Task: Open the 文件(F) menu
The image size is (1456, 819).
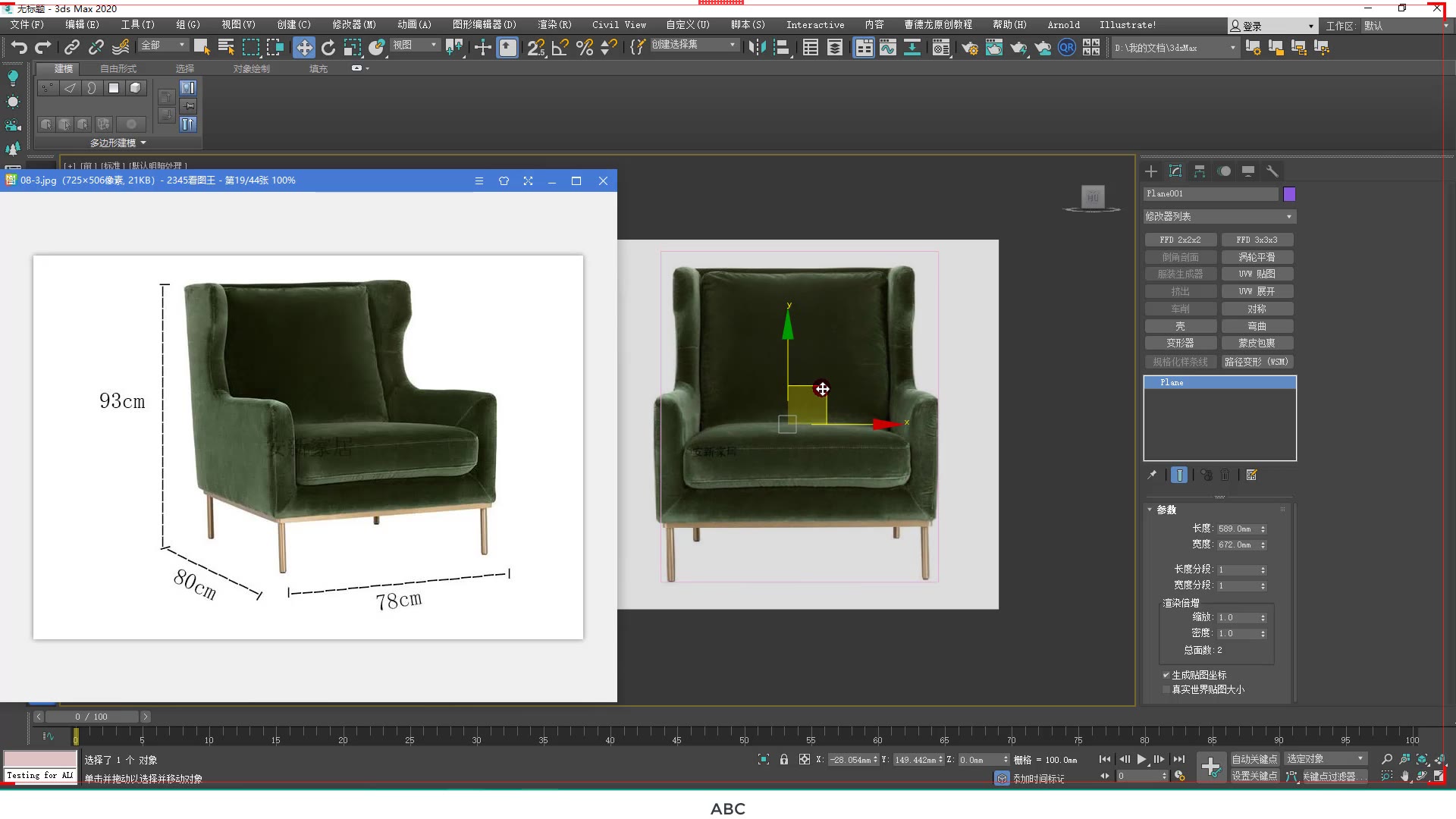Action: 27,25
